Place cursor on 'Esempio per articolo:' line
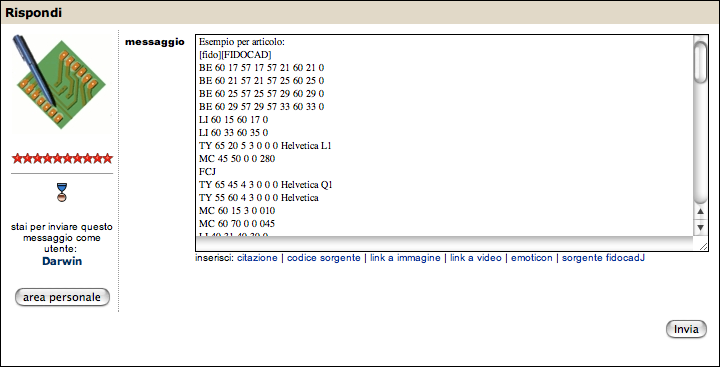 242,42
